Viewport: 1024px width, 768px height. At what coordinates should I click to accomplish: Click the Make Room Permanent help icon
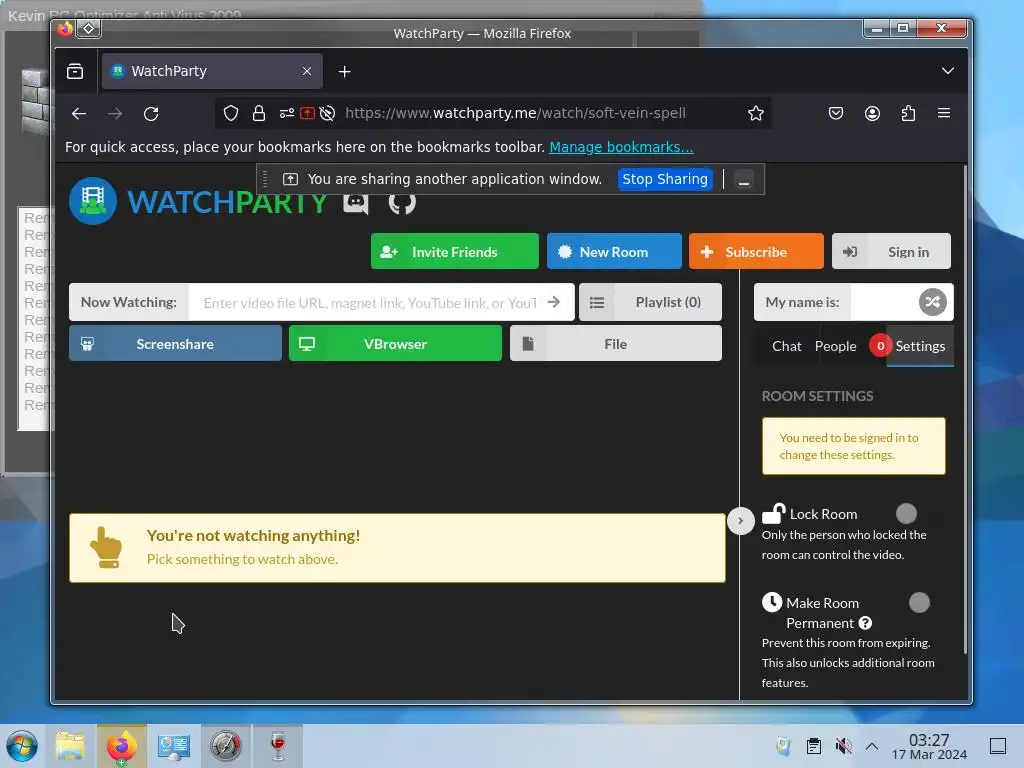click(x=865, y=623)
